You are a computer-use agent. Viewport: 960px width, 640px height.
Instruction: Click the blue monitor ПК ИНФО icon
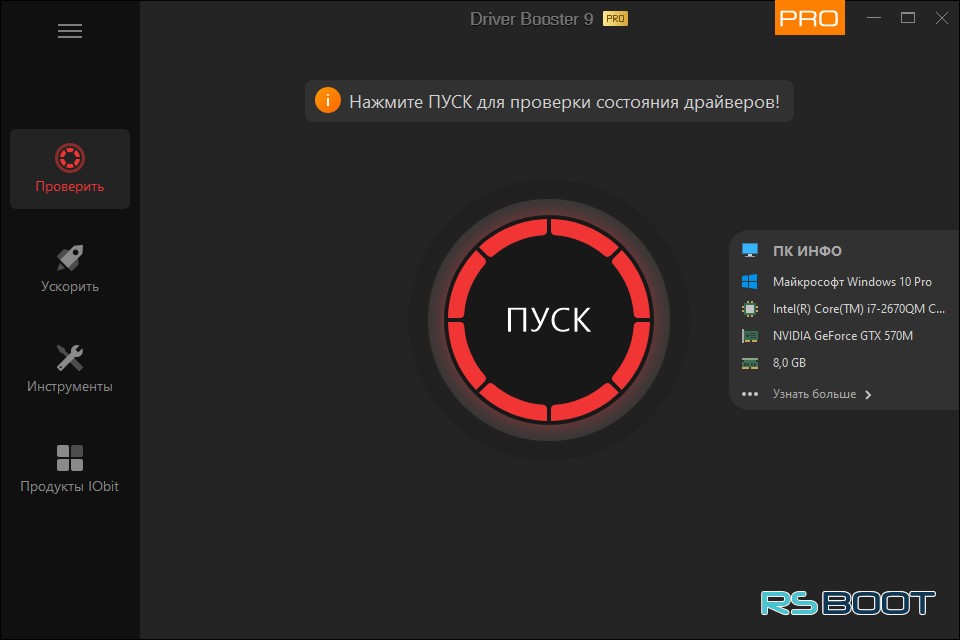749,250
